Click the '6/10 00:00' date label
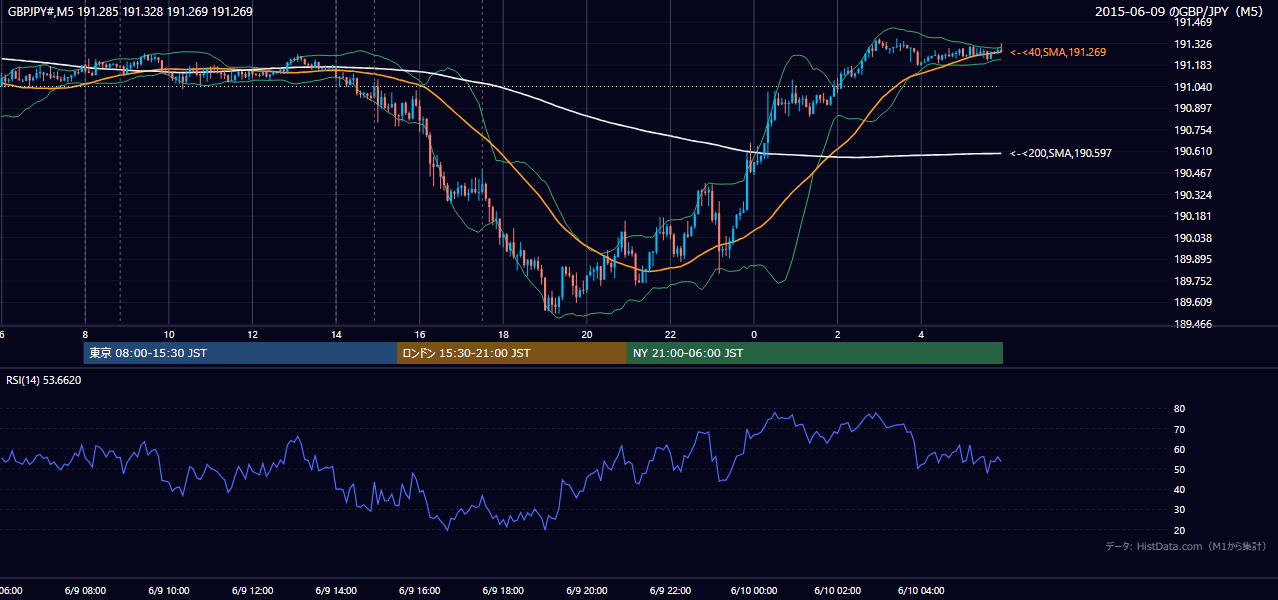Screen dimensions: 1278x600 [754, 590]
